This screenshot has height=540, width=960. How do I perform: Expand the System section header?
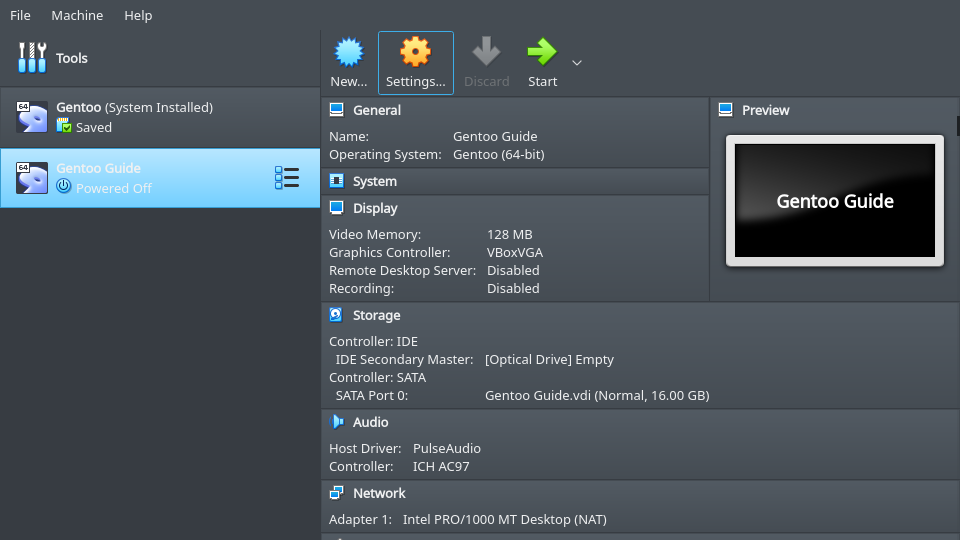pyautogui.click(x=374, y=181)
